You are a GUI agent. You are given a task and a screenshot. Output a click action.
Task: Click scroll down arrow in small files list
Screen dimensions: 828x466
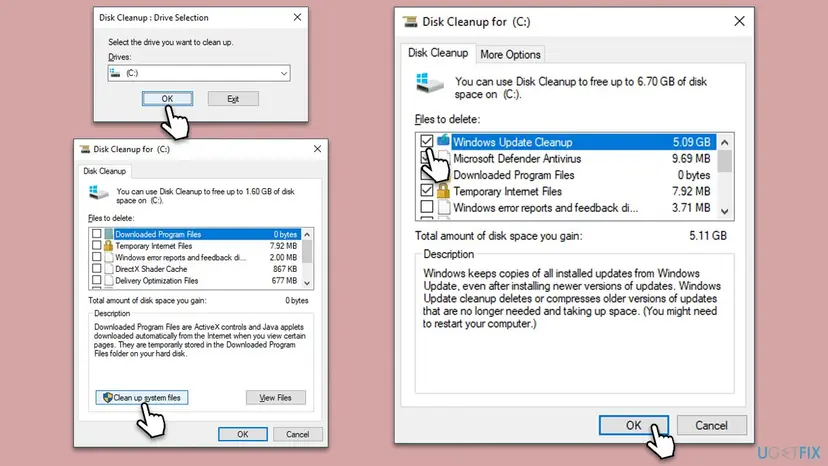pos(307,283)
